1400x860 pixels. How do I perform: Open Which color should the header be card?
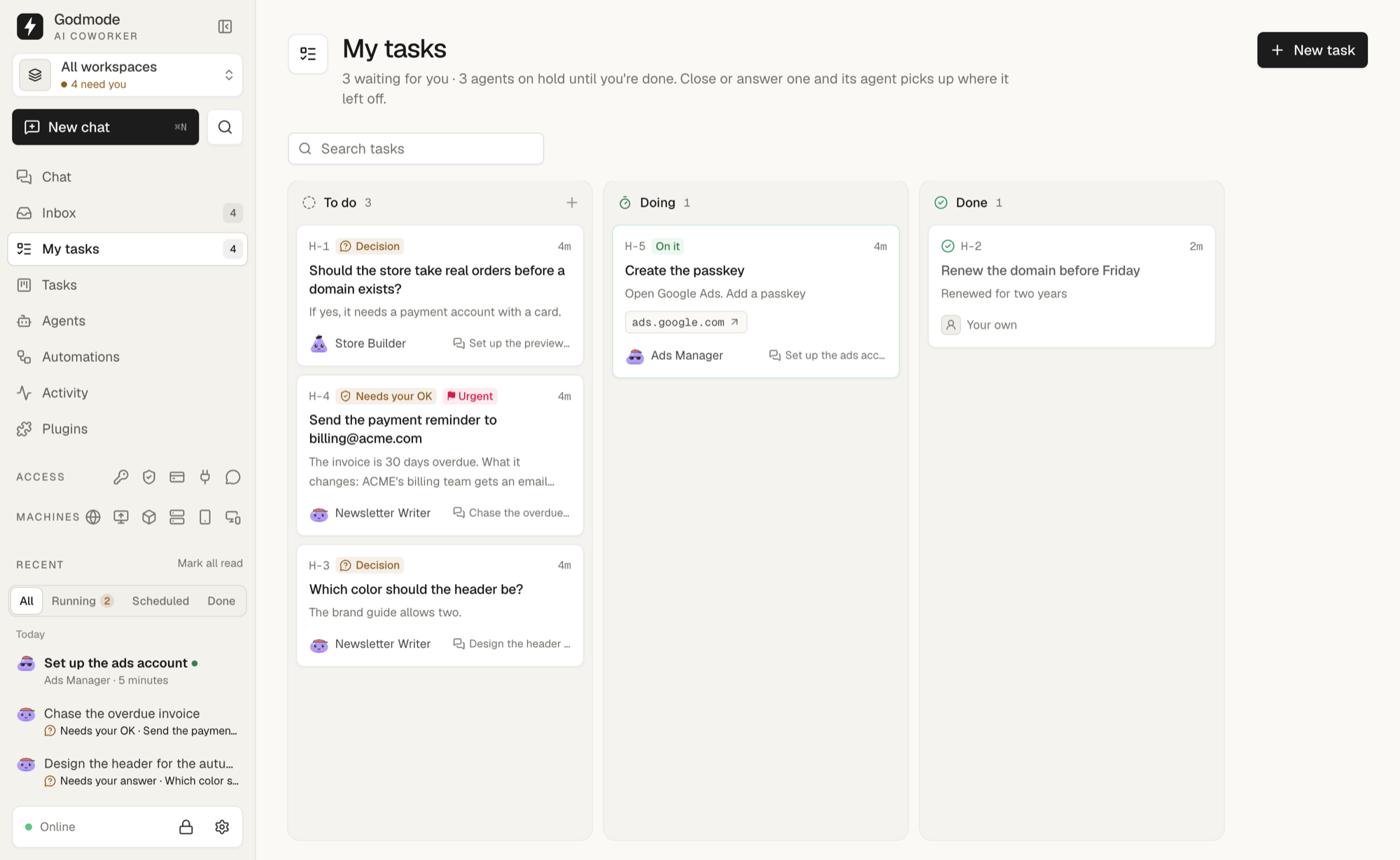pos(440,605)
